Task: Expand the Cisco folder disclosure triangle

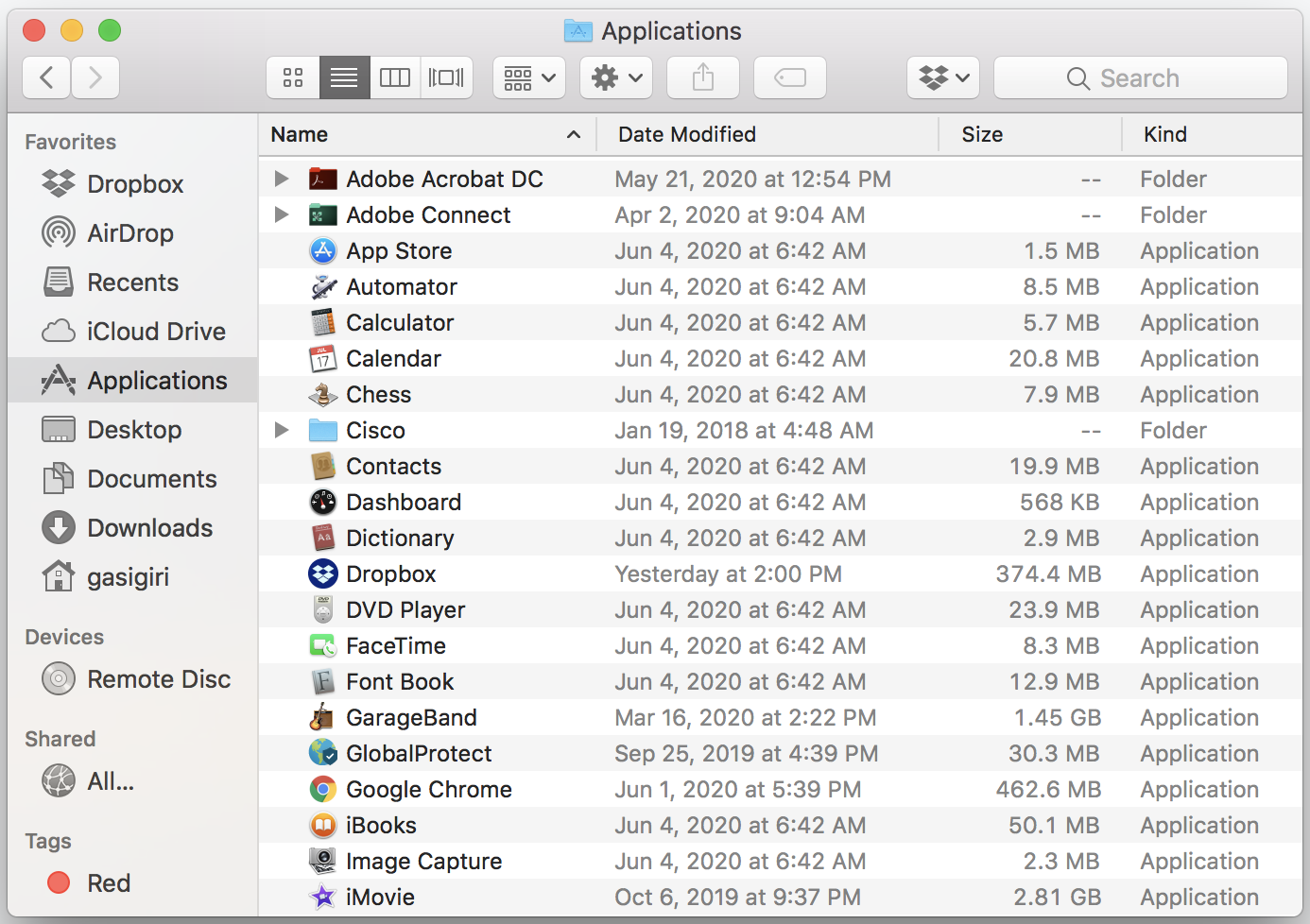Action: point(281,430)
